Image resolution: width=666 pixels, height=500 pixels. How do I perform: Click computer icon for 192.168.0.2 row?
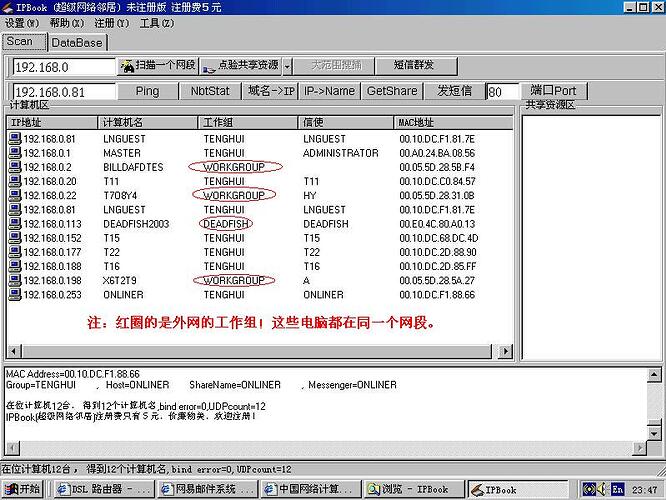(15, 167)
